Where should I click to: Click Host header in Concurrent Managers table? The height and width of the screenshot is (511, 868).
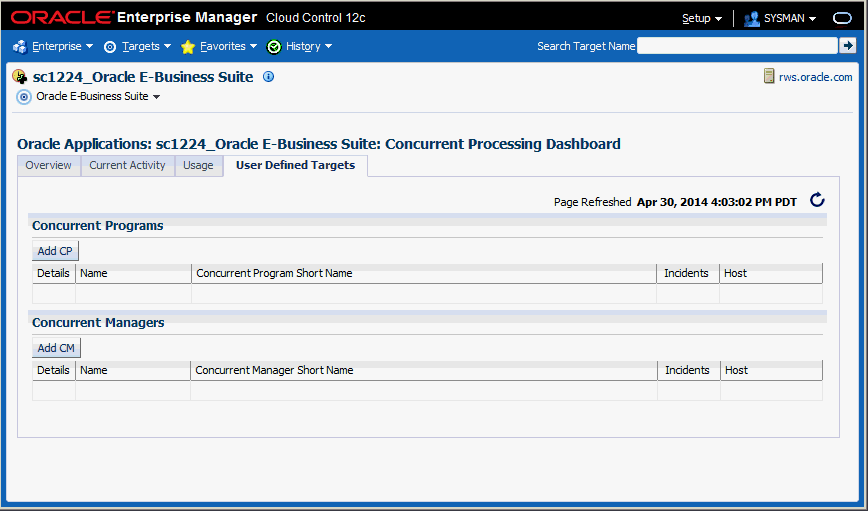[771, 370]
